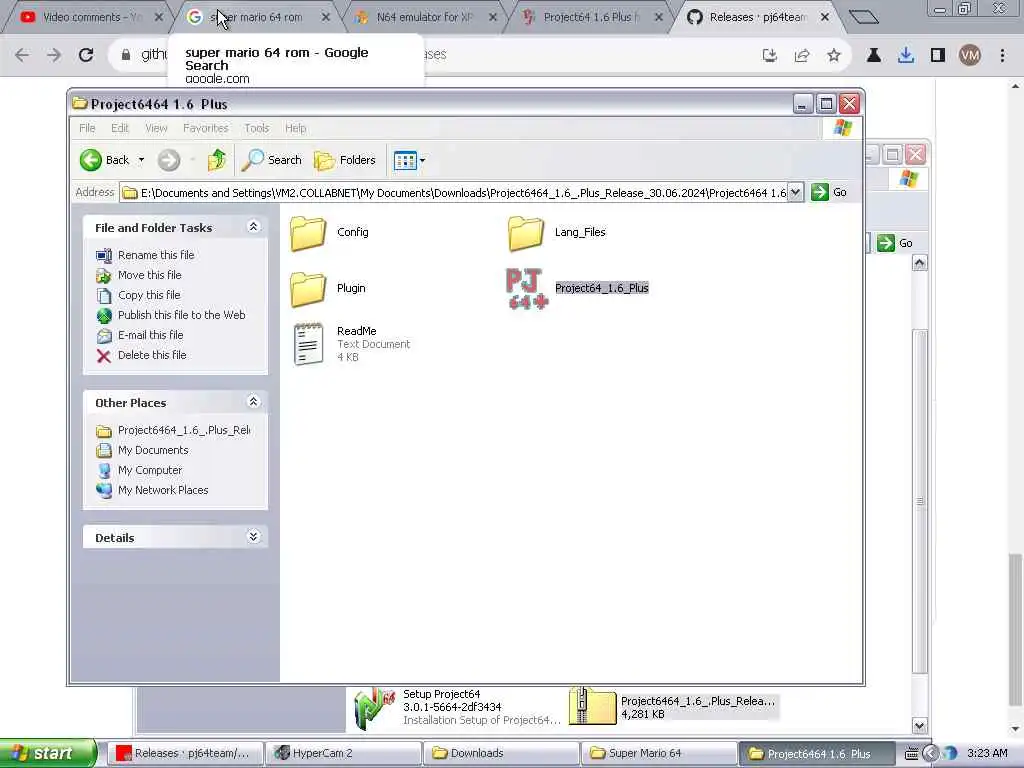Switch to N64 emulator for XP tab
The width and height of the screenshot is (1024, 768).
(425, 17)
